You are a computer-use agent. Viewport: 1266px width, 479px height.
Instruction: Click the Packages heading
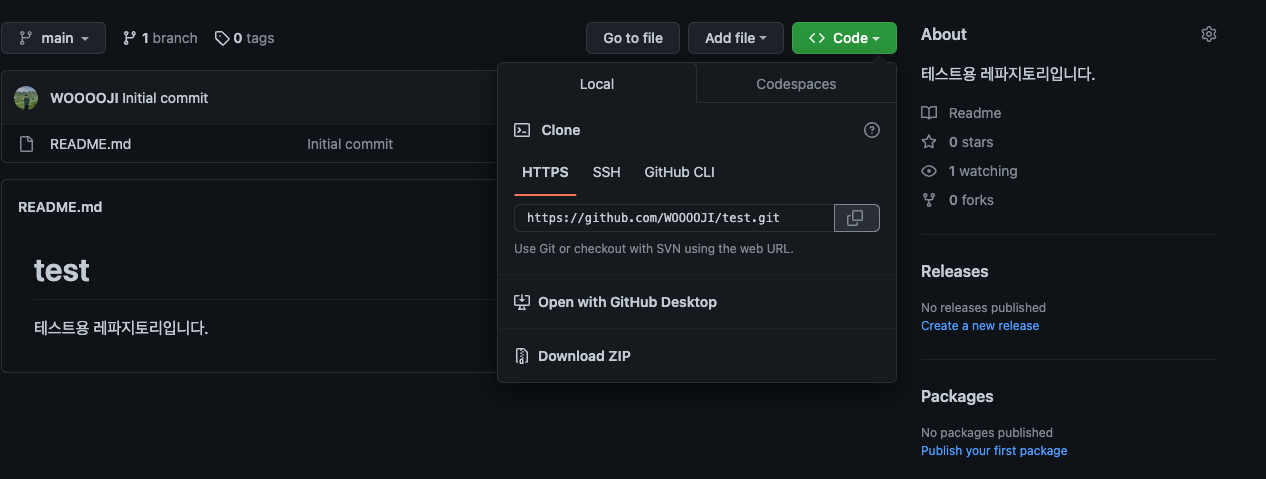[x=957, y=396]
